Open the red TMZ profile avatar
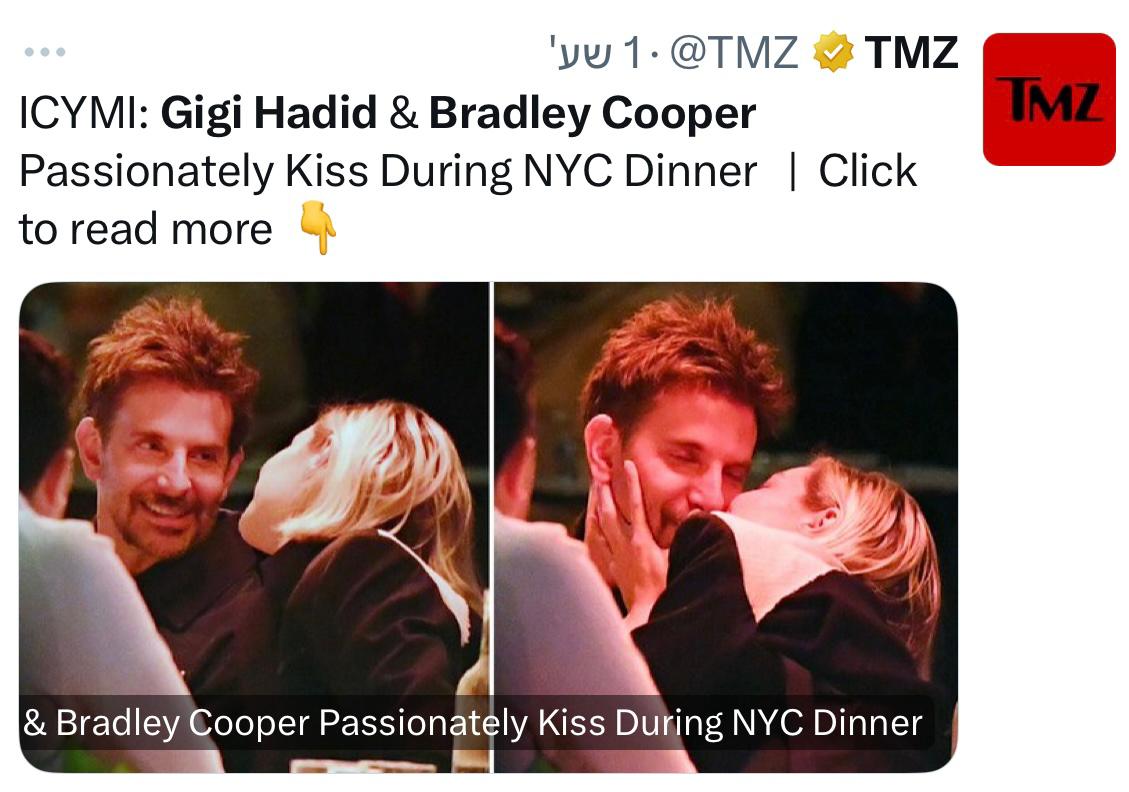 (1049, 99)
